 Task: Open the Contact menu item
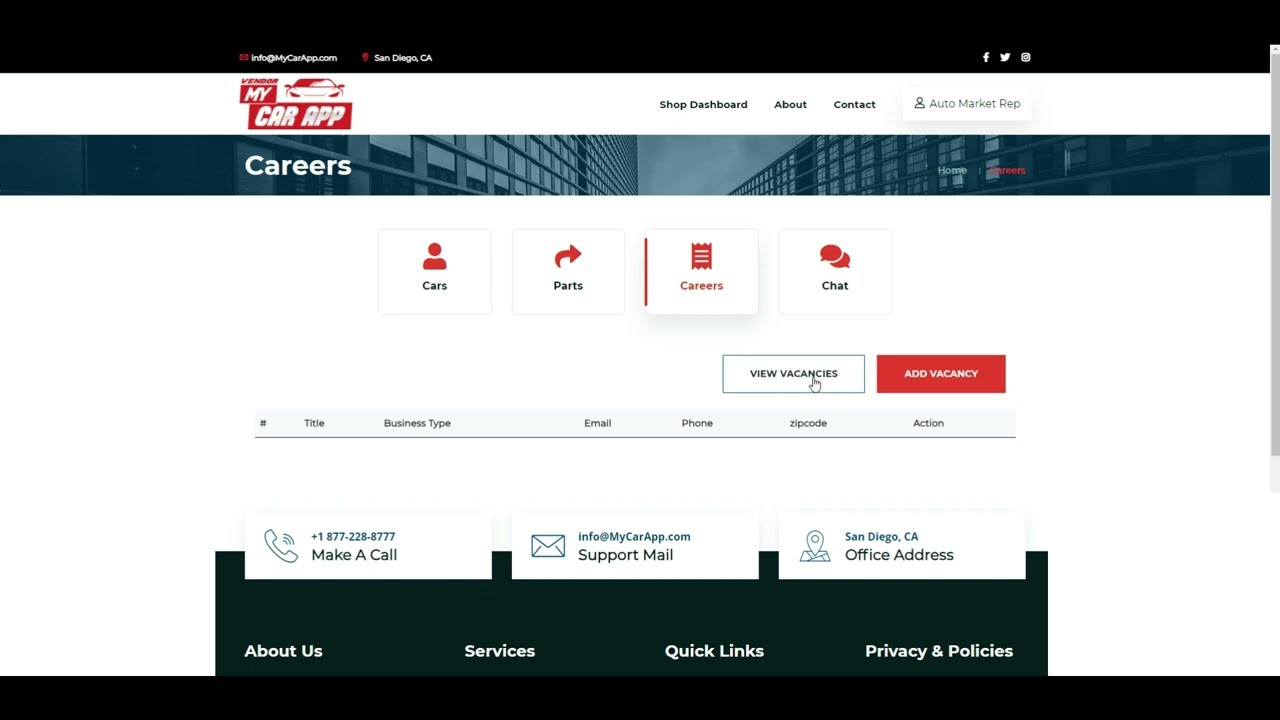[x=854, y=104]
